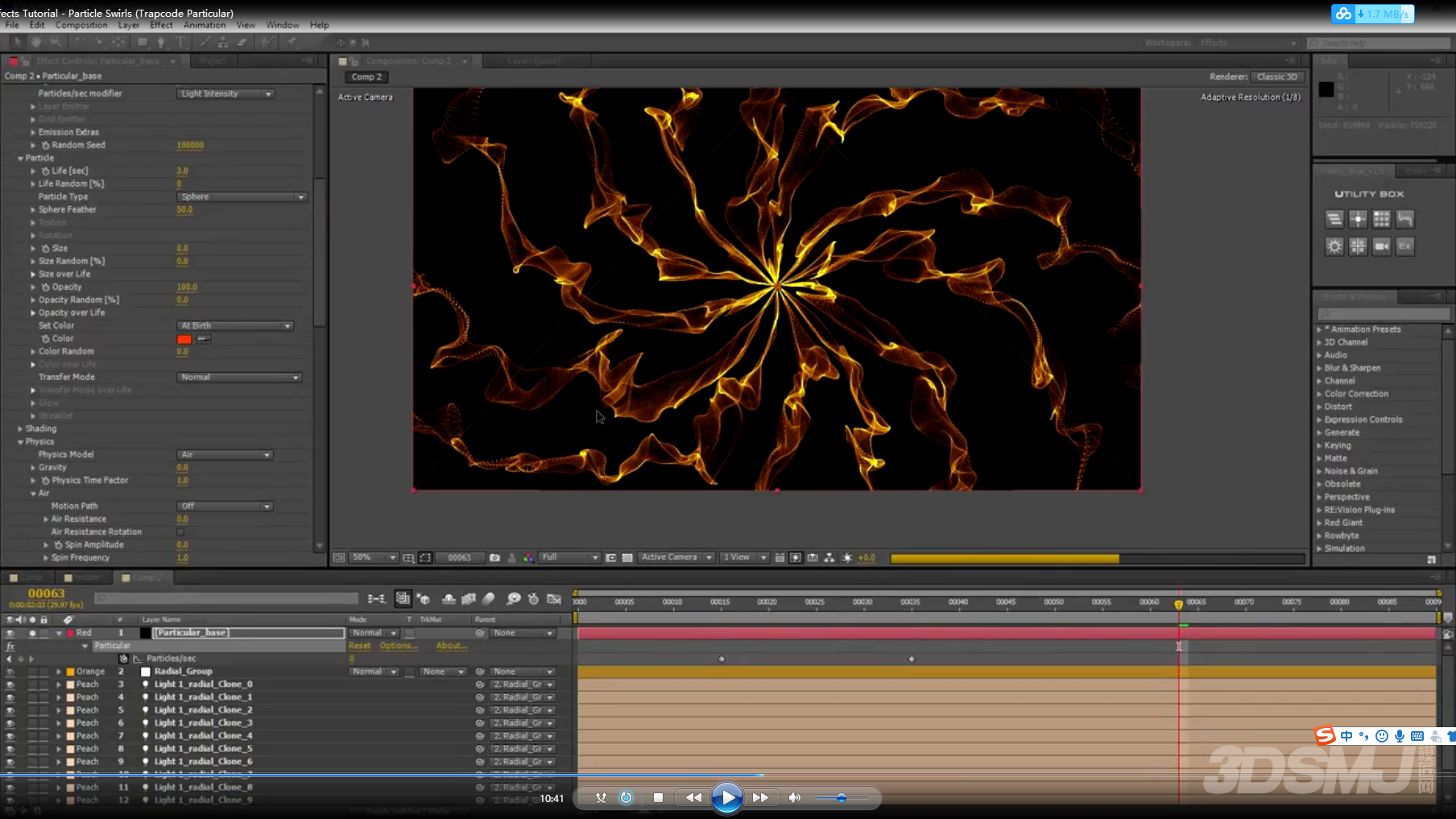Select the Eraser tool

[242, 42]
